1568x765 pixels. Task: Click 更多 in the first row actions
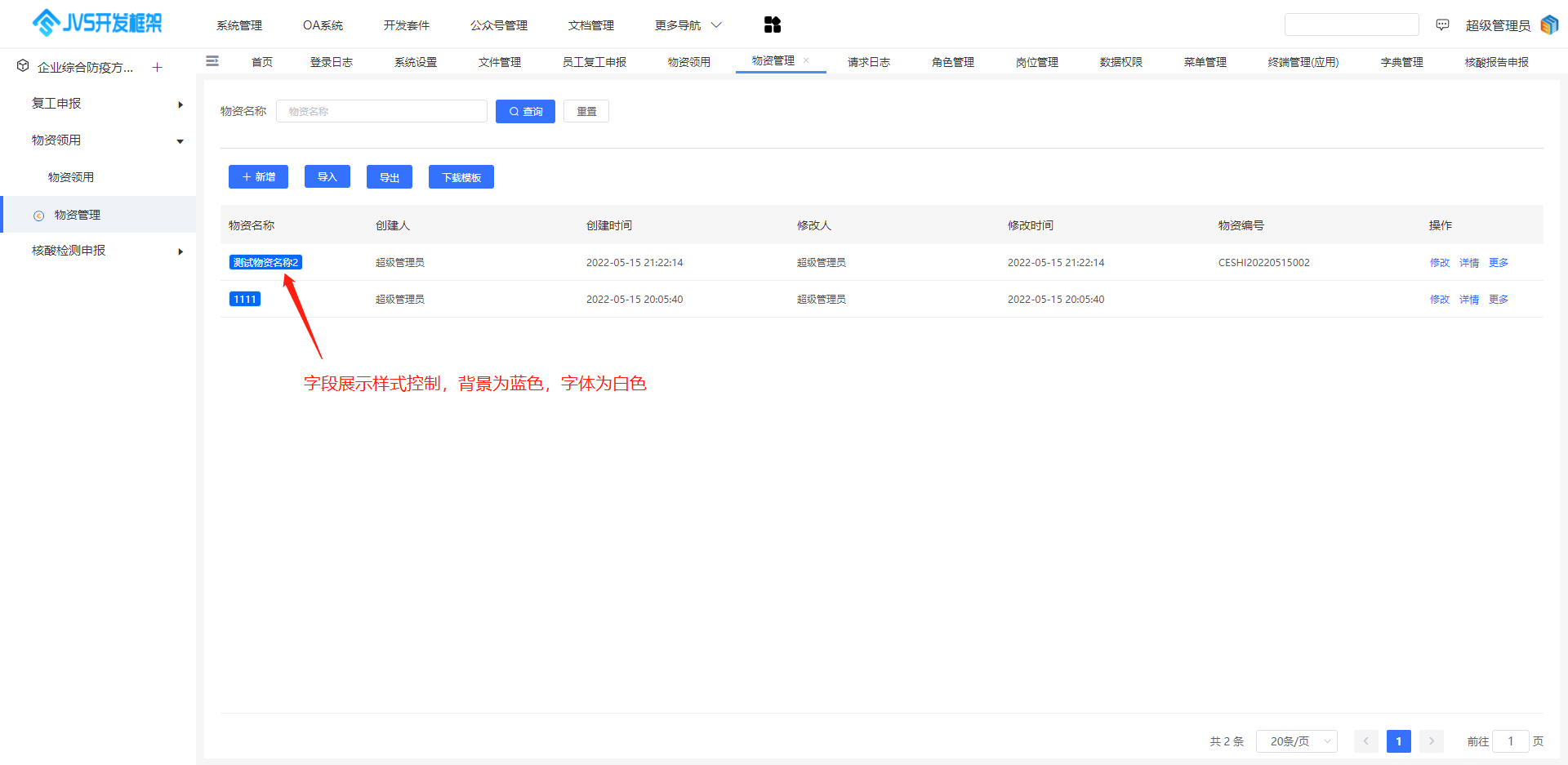point(1499,262)
